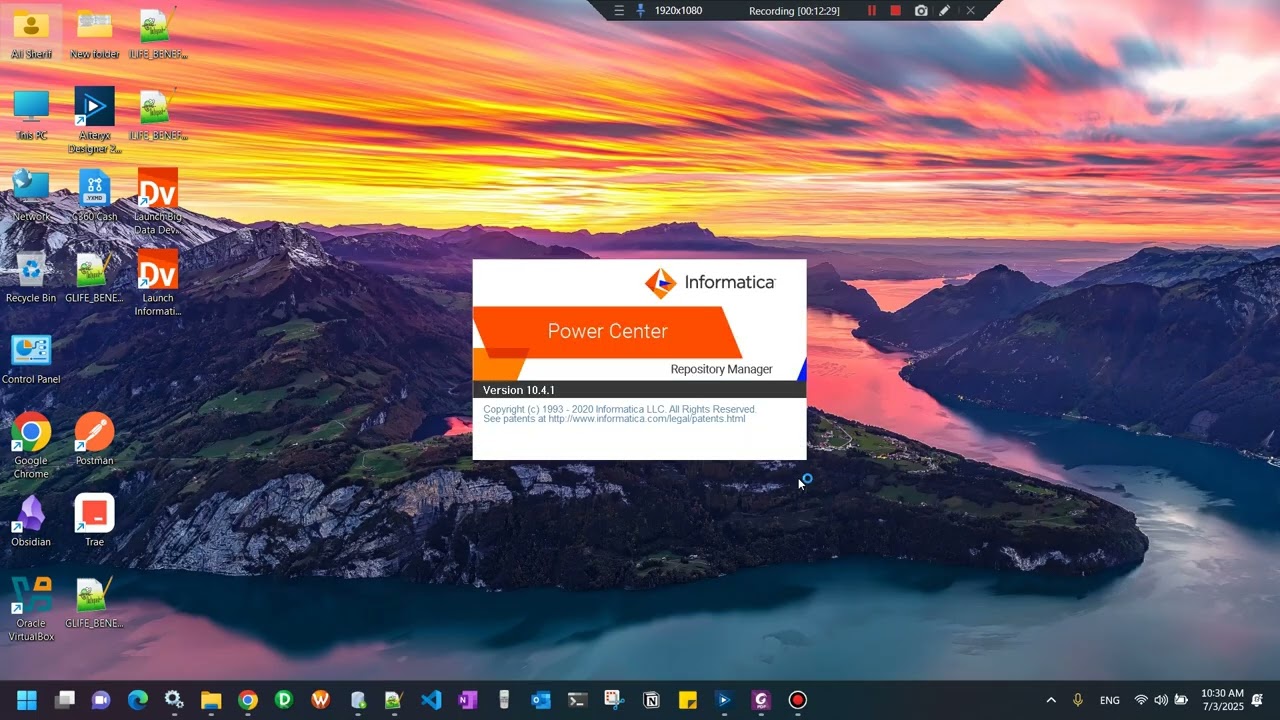Click the Recording timer text
Image resolution: width=1280 pixels, height=720 pixels.
click(x=794, y=11)
